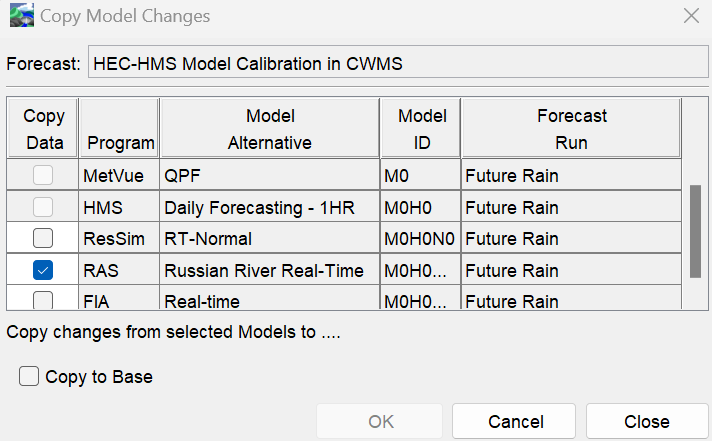Click the QPF model alternative cell
Viewport: 712px width, 441px height.
[x=270, y=175]
